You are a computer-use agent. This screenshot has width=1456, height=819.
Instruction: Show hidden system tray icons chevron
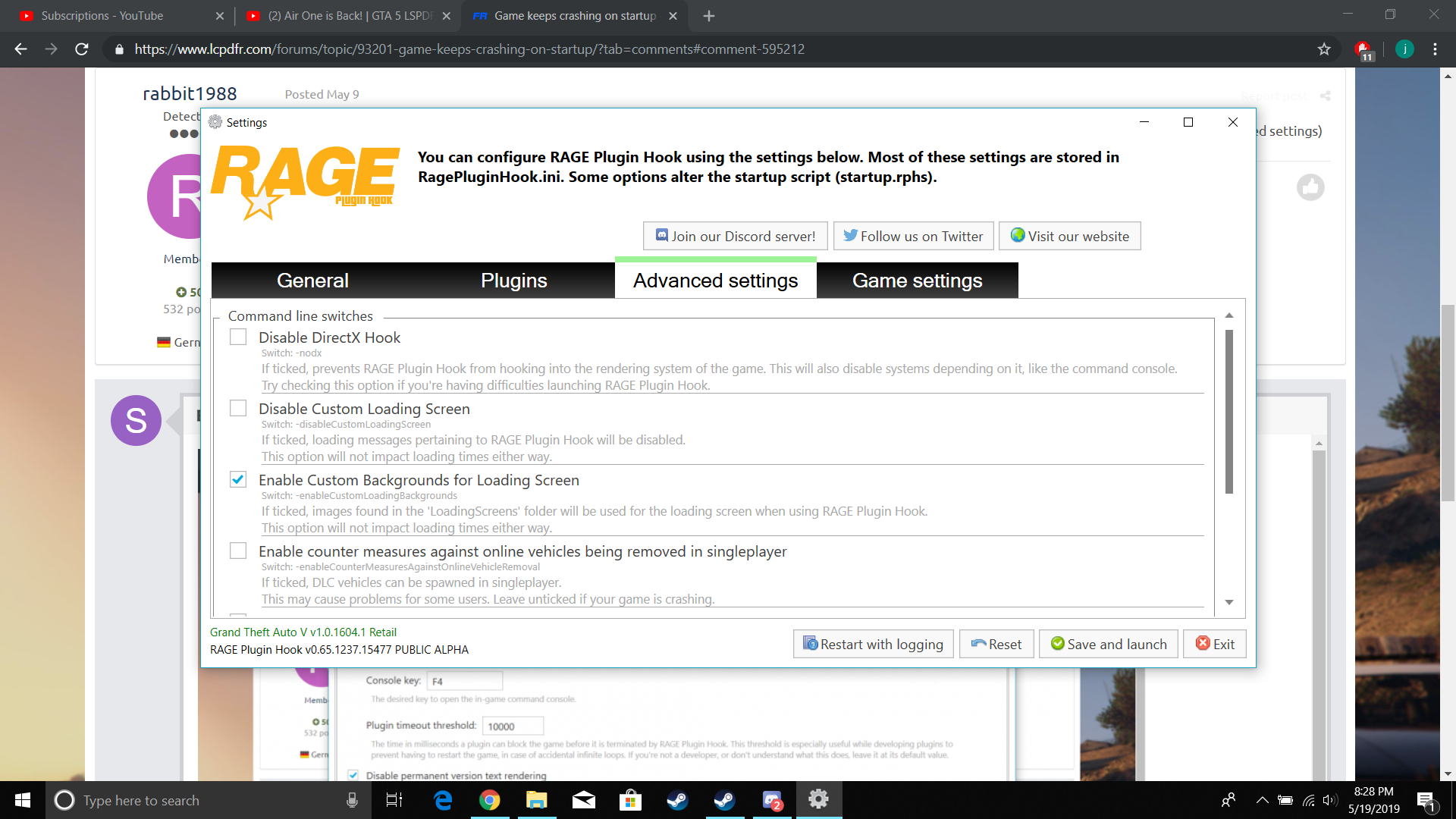pos(1262,800)
